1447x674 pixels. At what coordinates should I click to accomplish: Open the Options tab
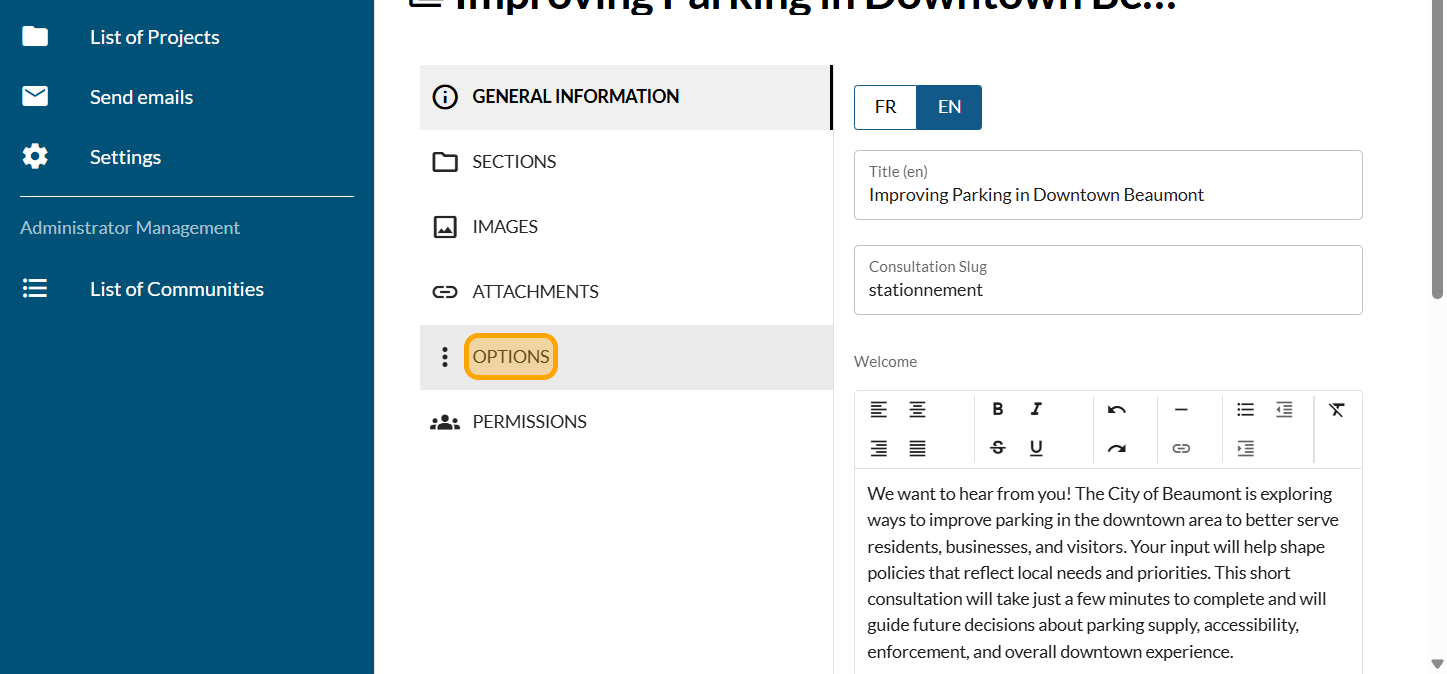(511, 357)
